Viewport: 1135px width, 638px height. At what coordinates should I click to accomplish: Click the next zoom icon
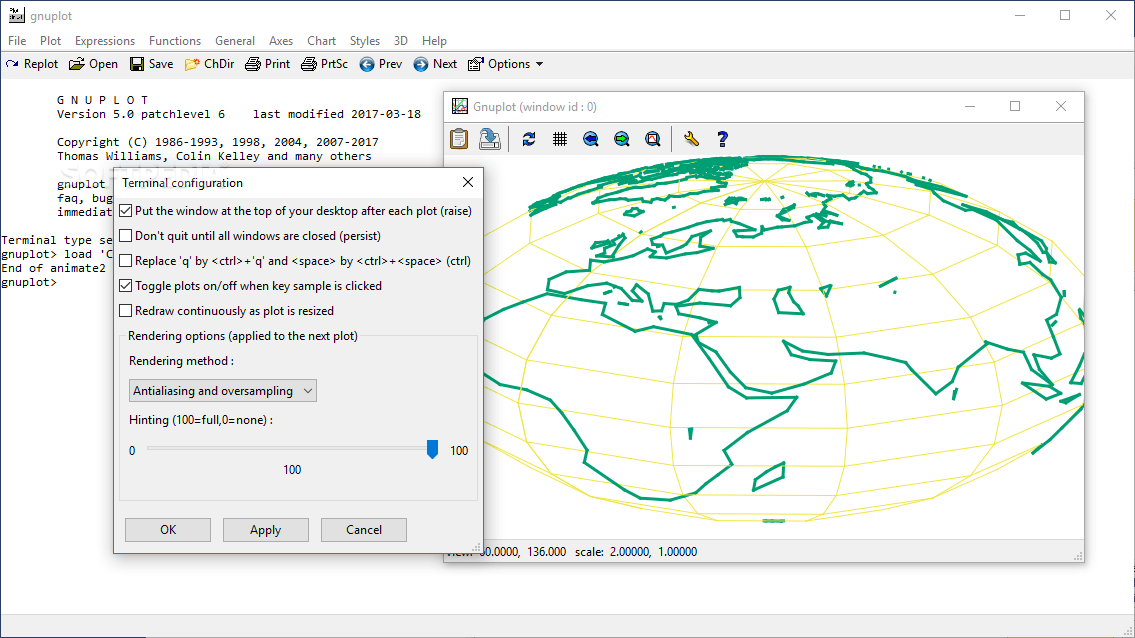(x=622, y=138)
